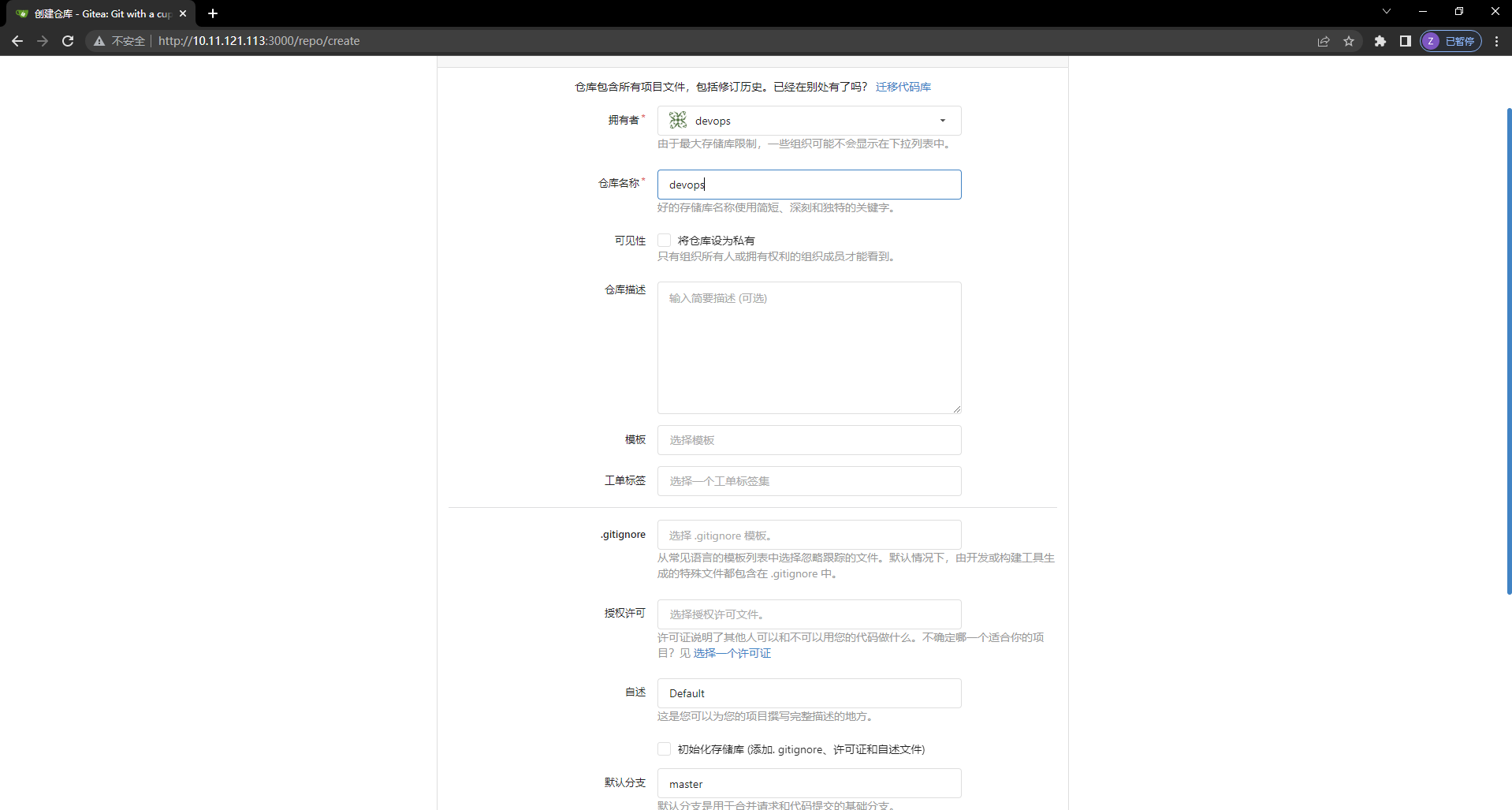Open a new browser tab with plus icon
The height and width of the screenshot is (810, 1512).
click(212, 13)
